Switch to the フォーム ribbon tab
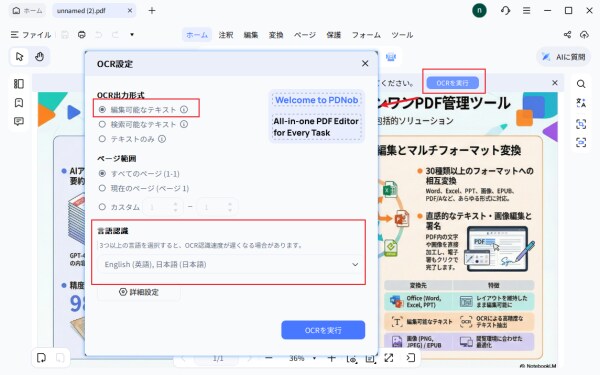This screenshot has height=375, width=600. tap(366, 35)
